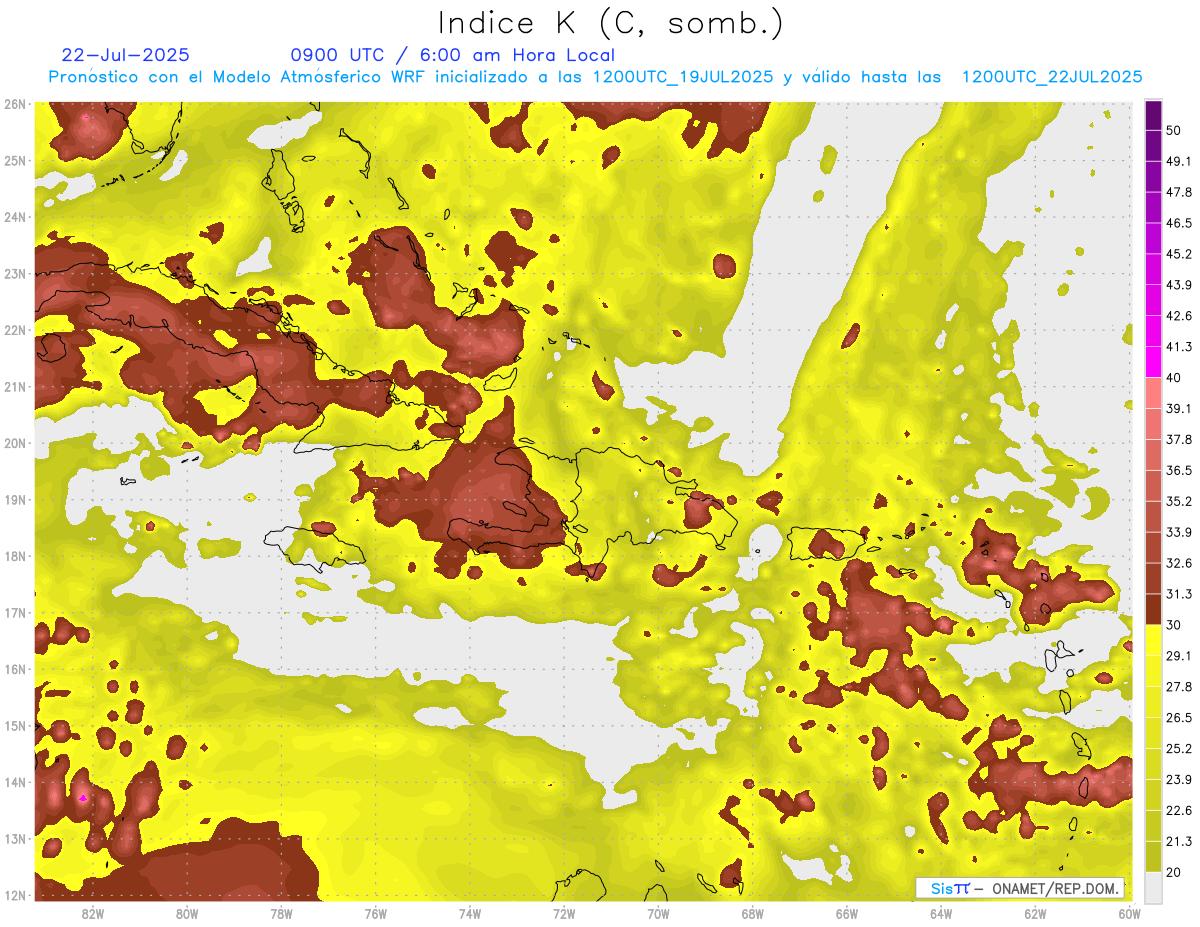Click the colorbar value 35.2
This screenshot has width=1200, height=927.
tap(1179, 501)
